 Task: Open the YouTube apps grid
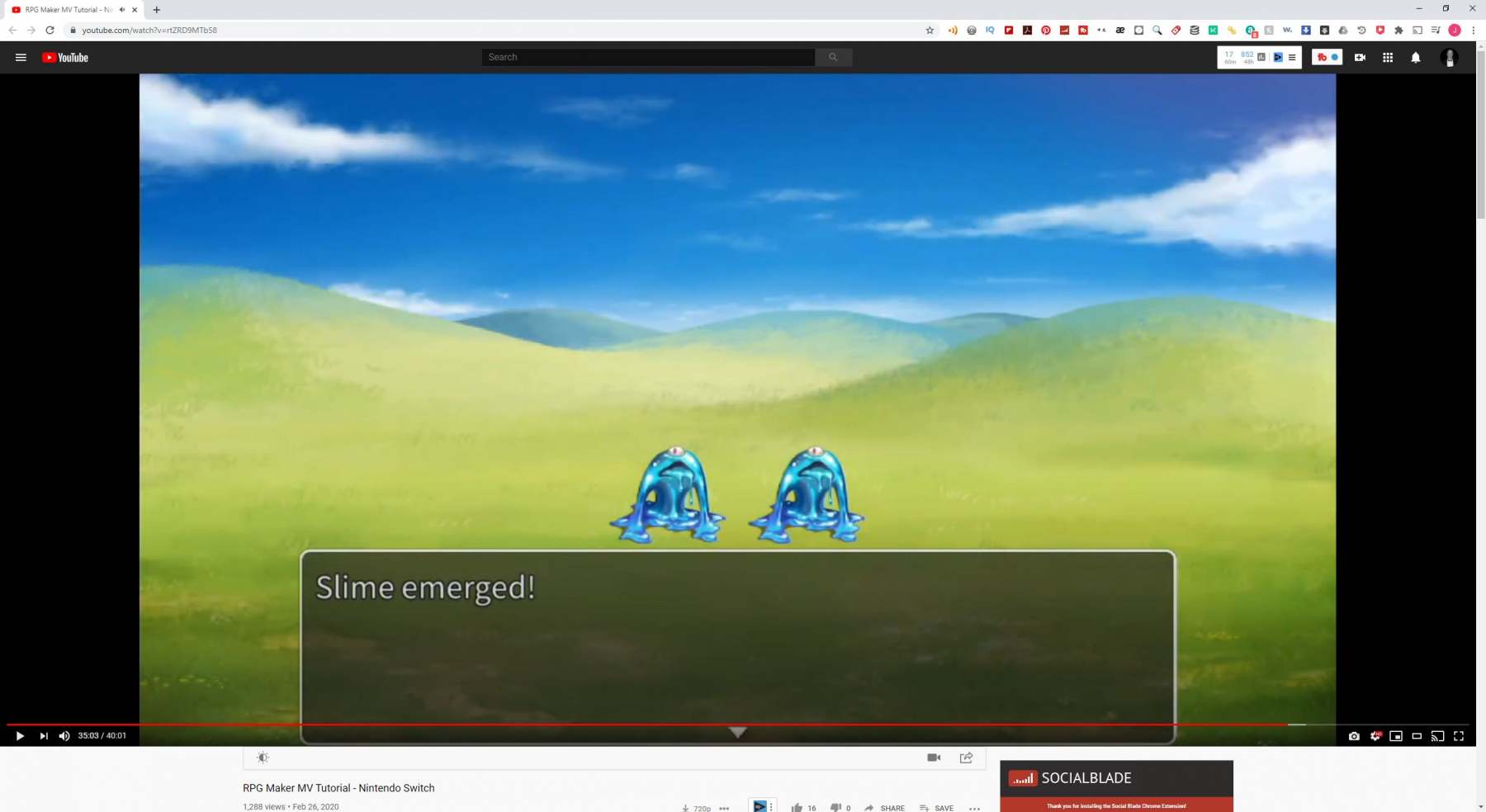tap(1388, 57)
